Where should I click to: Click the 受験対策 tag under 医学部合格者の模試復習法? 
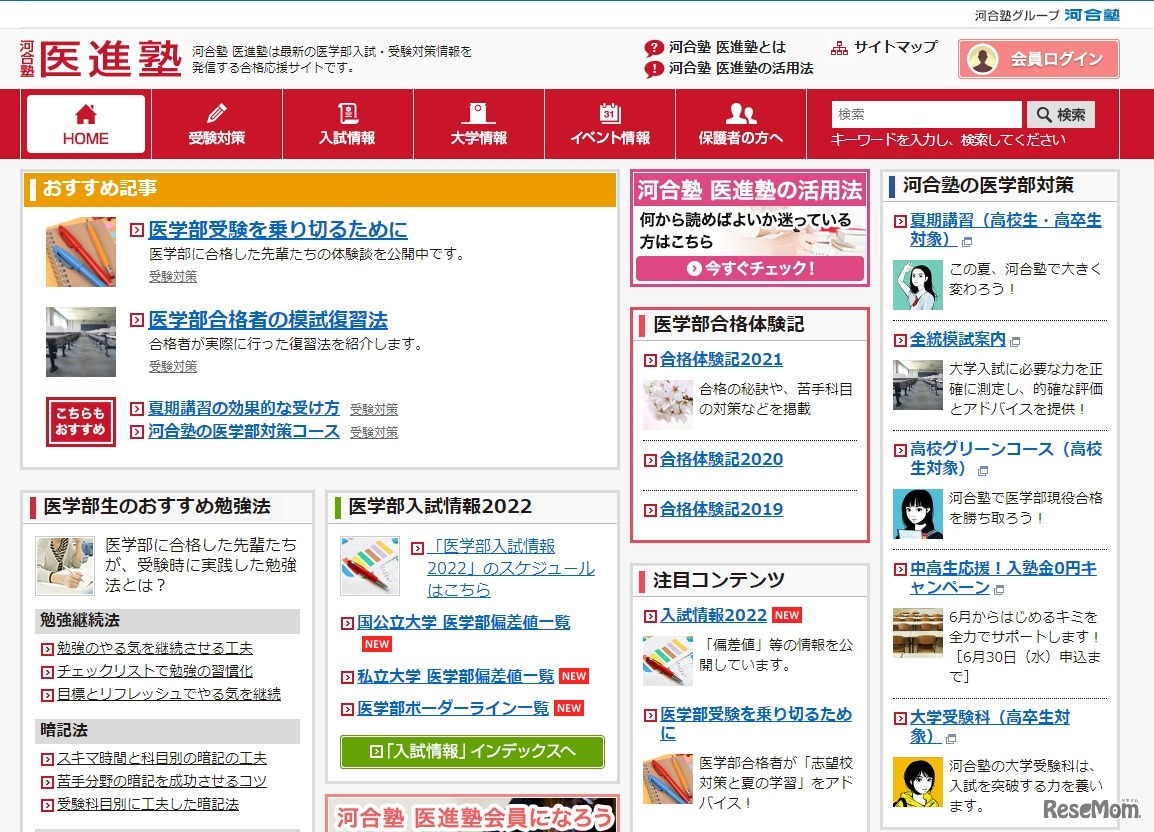(x=173, y=366)
